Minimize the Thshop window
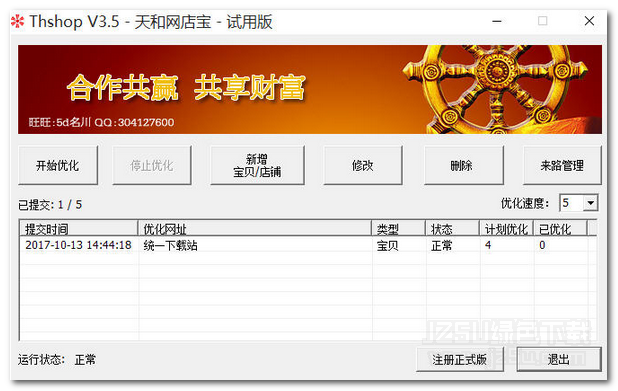This screenshot has height=391, width=618. click(497, 21)
